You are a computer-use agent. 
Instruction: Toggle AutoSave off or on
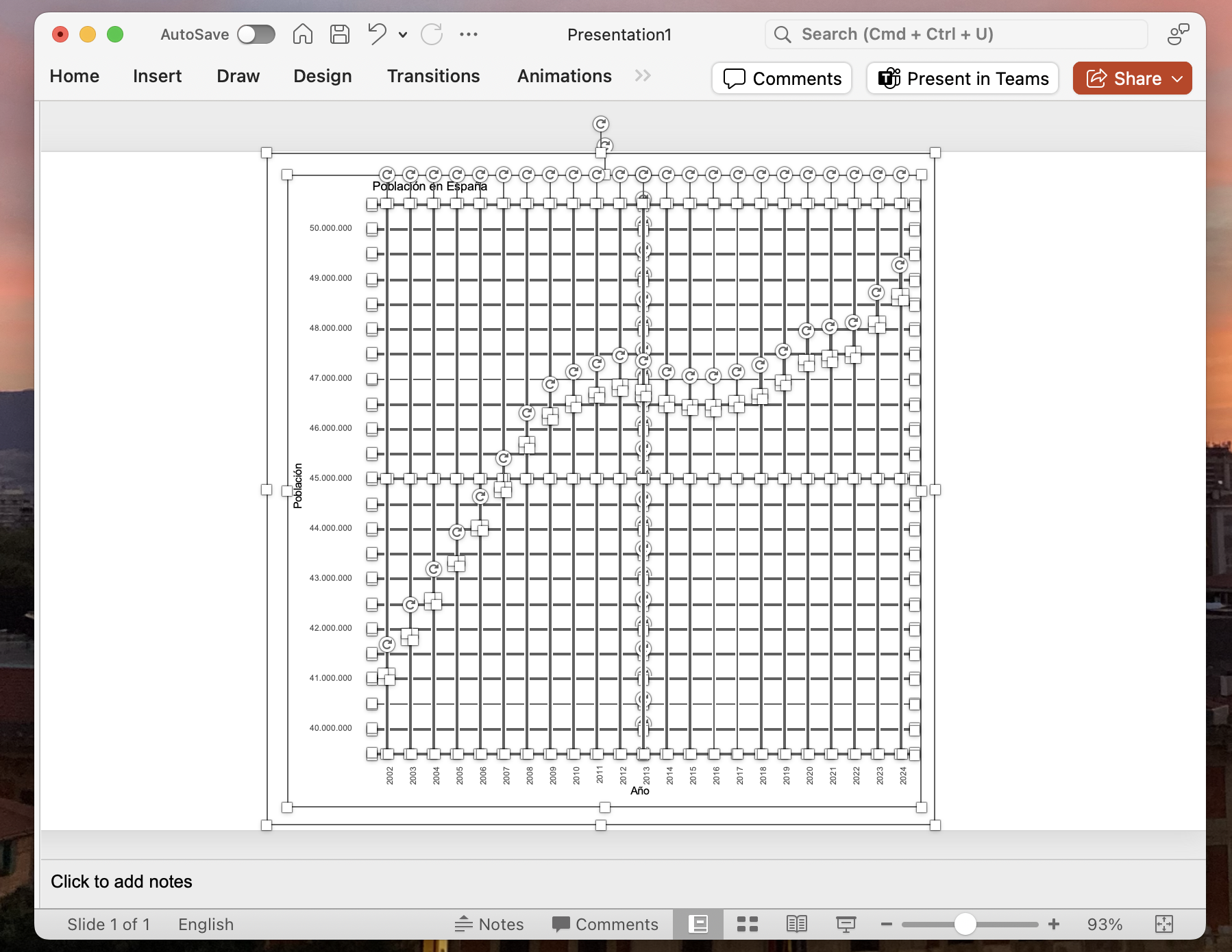256,34
